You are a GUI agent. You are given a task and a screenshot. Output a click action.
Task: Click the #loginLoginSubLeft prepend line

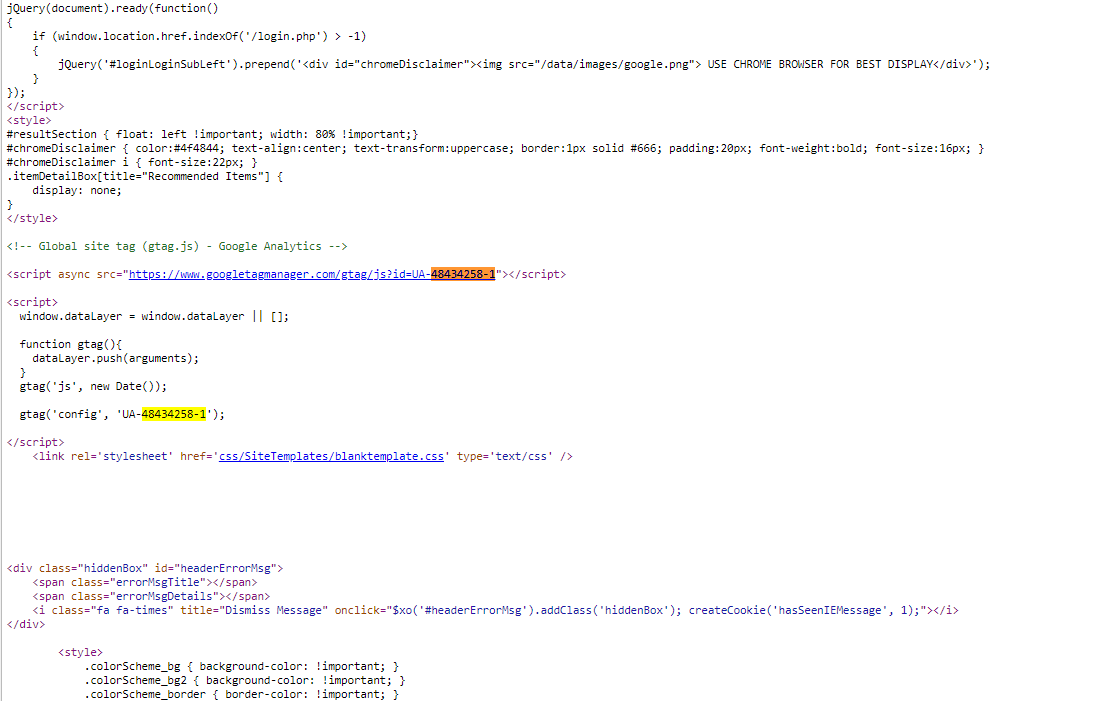pyautogui.click(x=524, y=64)
